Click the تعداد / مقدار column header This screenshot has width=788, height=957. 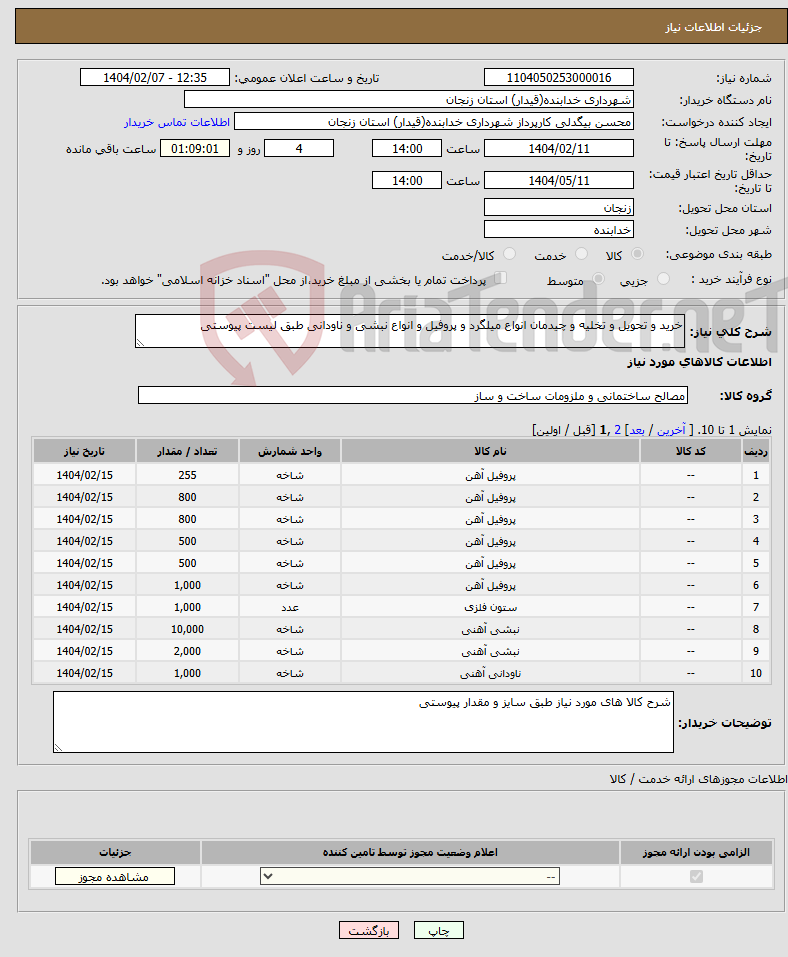pyautogui.click(x=187, y=451)
